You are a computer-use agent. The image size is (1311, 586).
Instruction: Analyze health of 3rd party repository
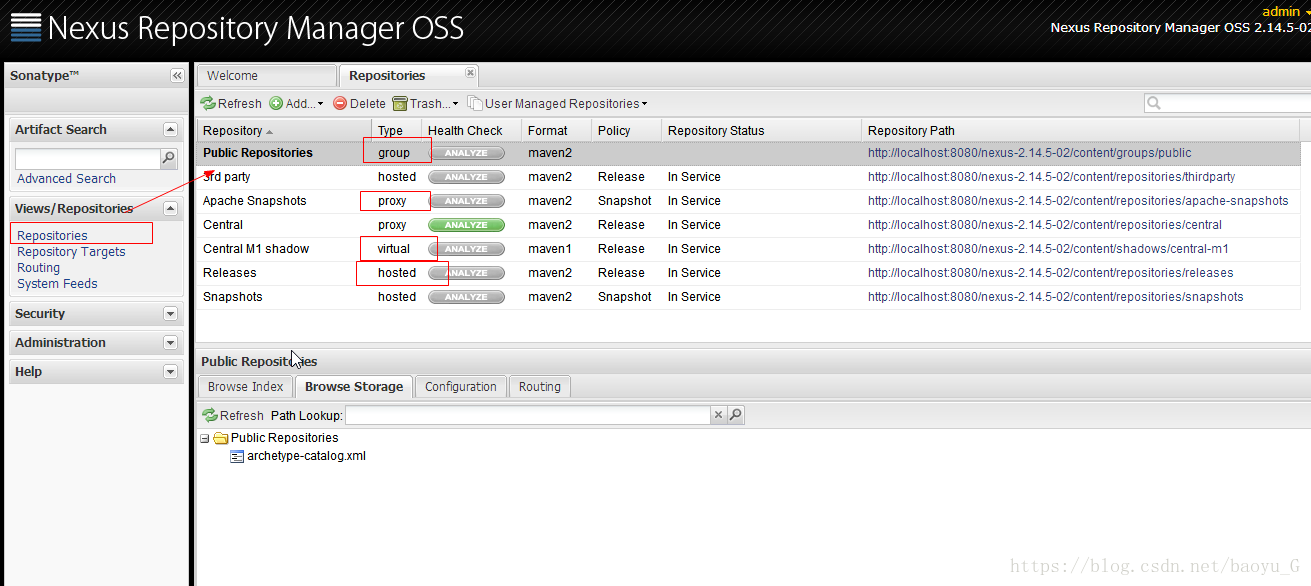466,177
